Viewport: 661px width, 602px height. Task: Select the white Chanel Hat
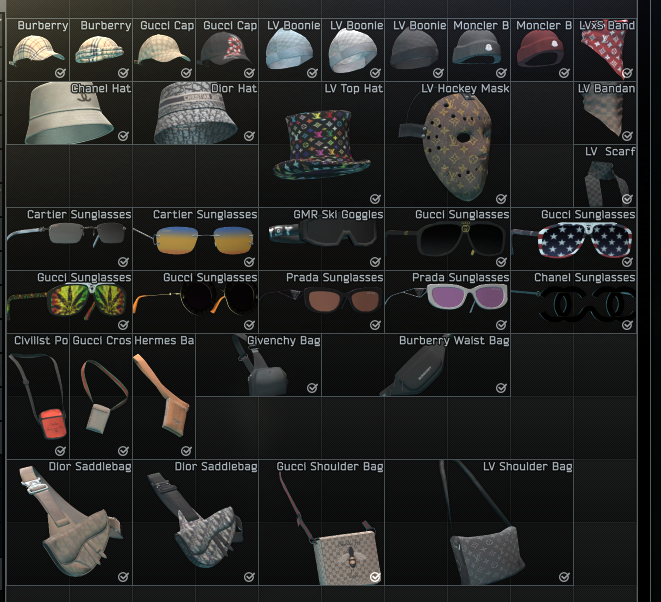point(70,113)
